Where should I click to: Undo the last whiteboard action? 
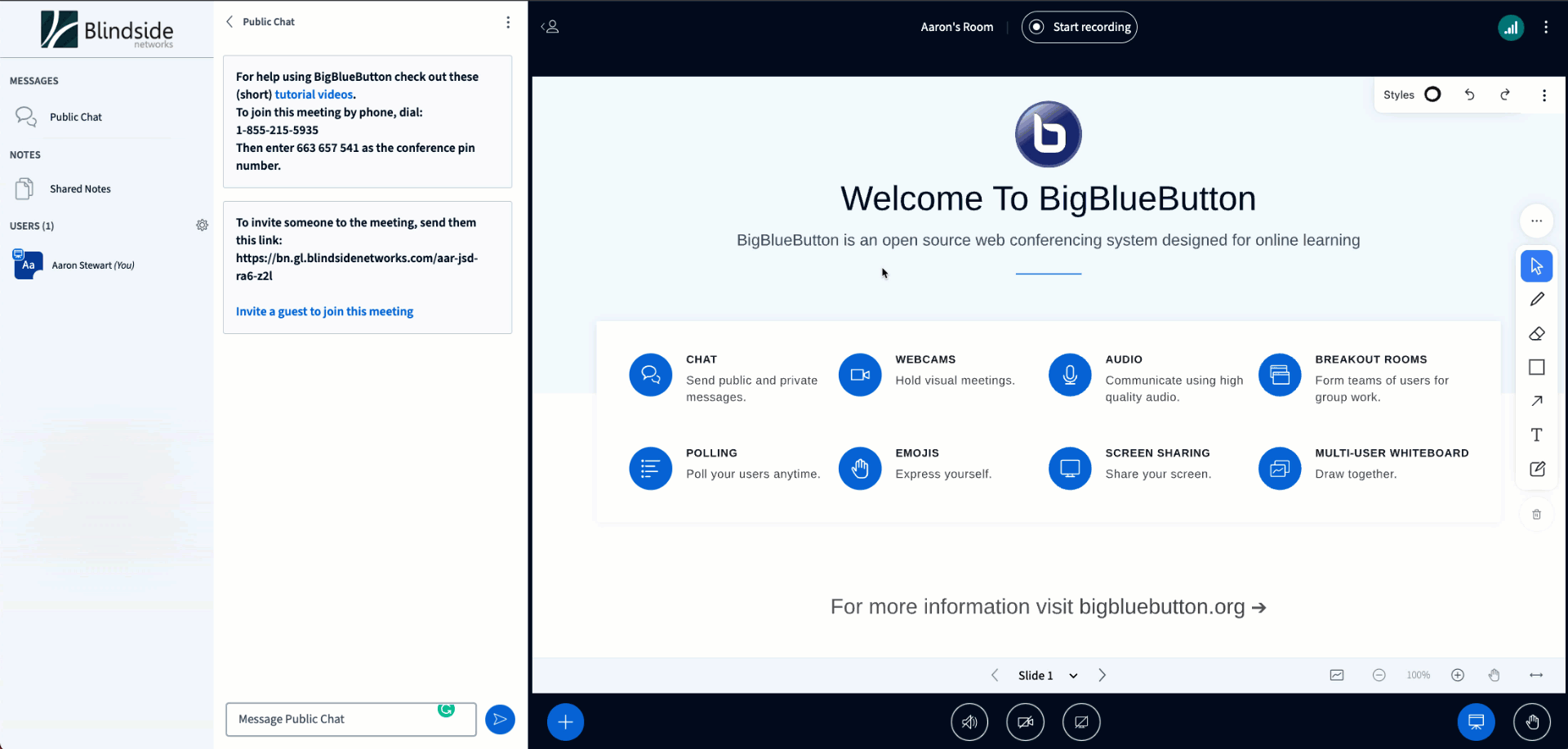tap(1469, 95)
